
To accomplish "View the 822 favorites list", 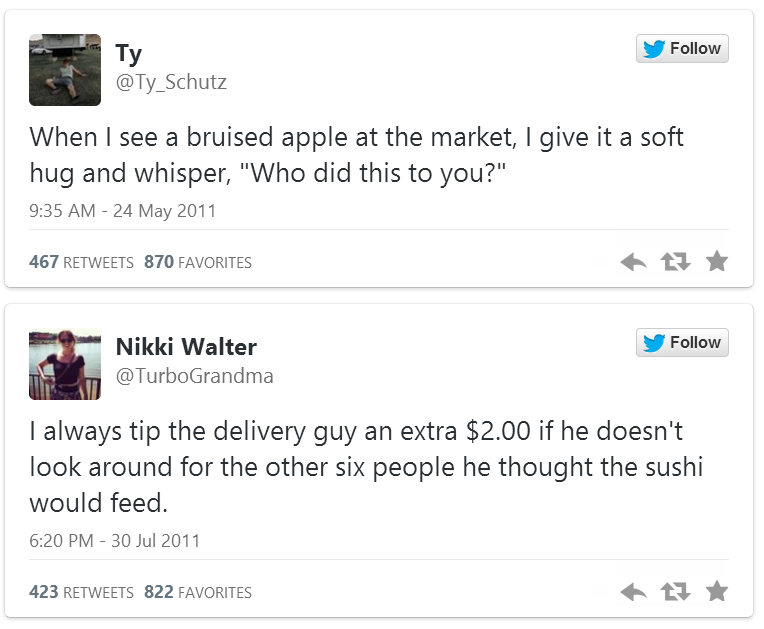I will pos(198,592).
